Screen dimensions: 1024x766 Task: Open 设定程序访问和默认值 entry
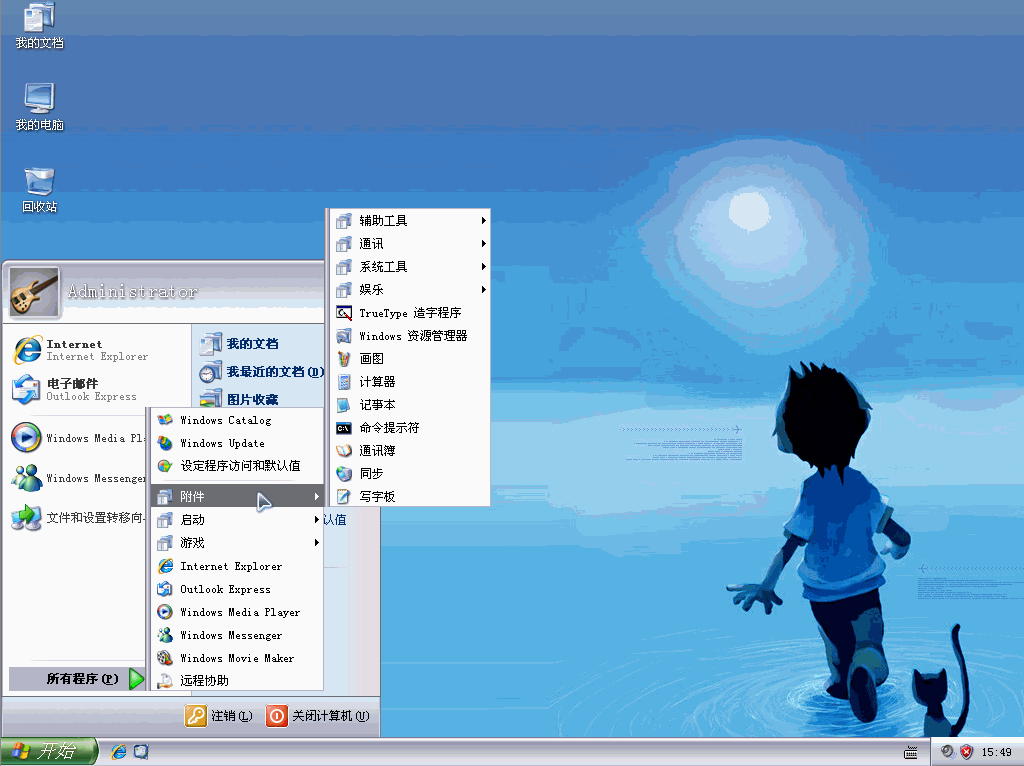pyautogui.click(x=238, y=466)
